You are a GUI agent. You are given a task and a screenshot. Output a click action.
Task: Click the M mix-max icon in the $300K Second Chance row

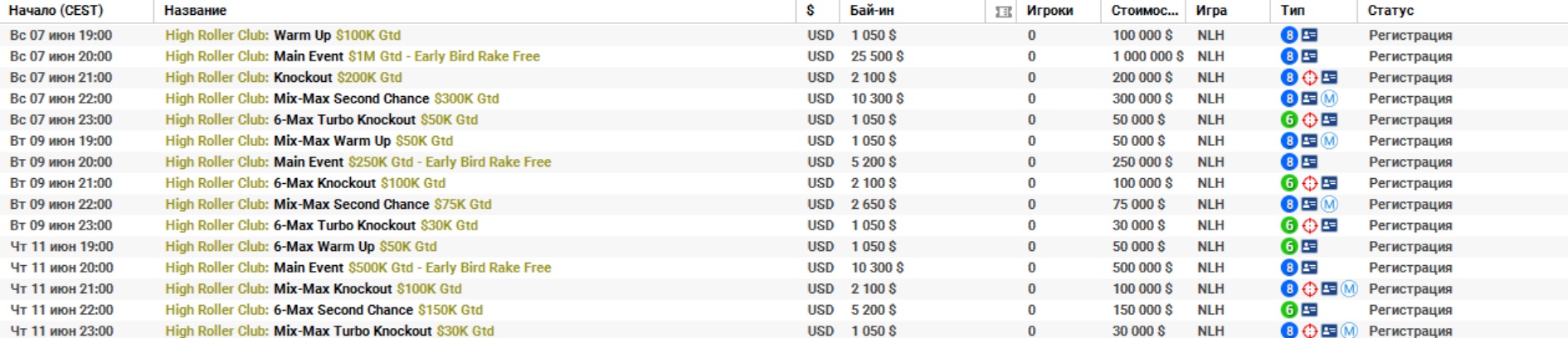point(1329,99)
